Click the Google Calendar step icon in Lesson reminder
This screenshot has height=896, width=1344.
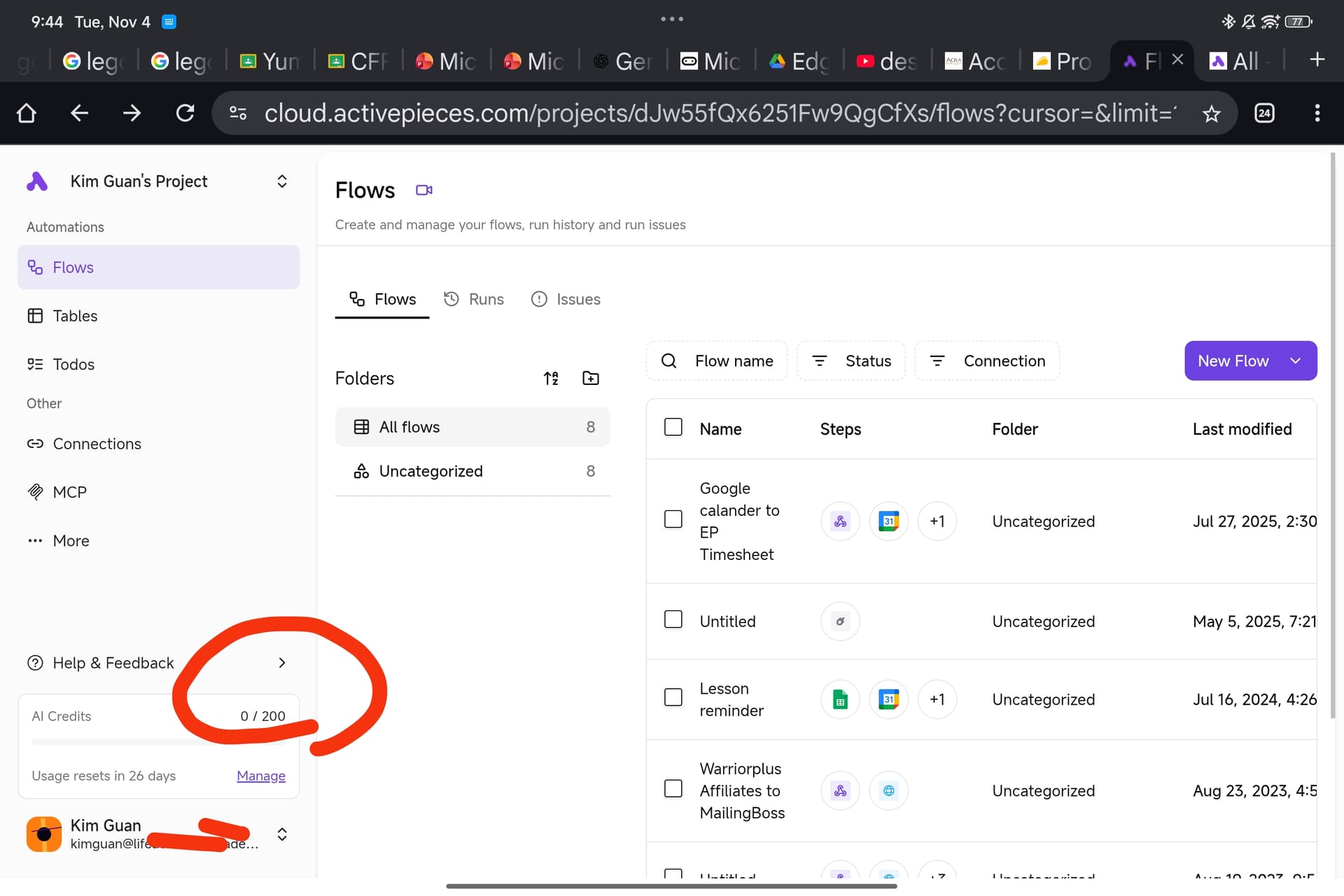click(888, 699)
